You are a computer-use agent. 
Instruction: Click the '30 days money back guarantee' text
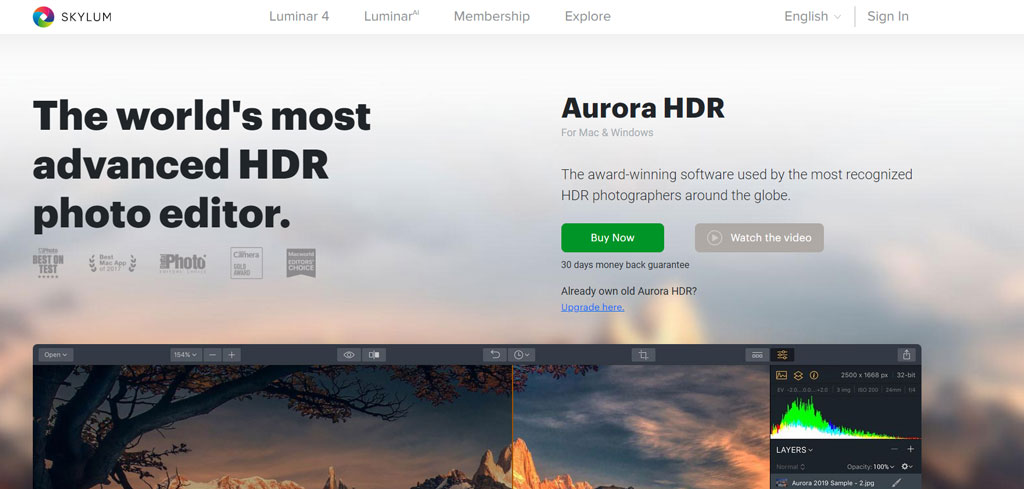click(x=625, y=265)
